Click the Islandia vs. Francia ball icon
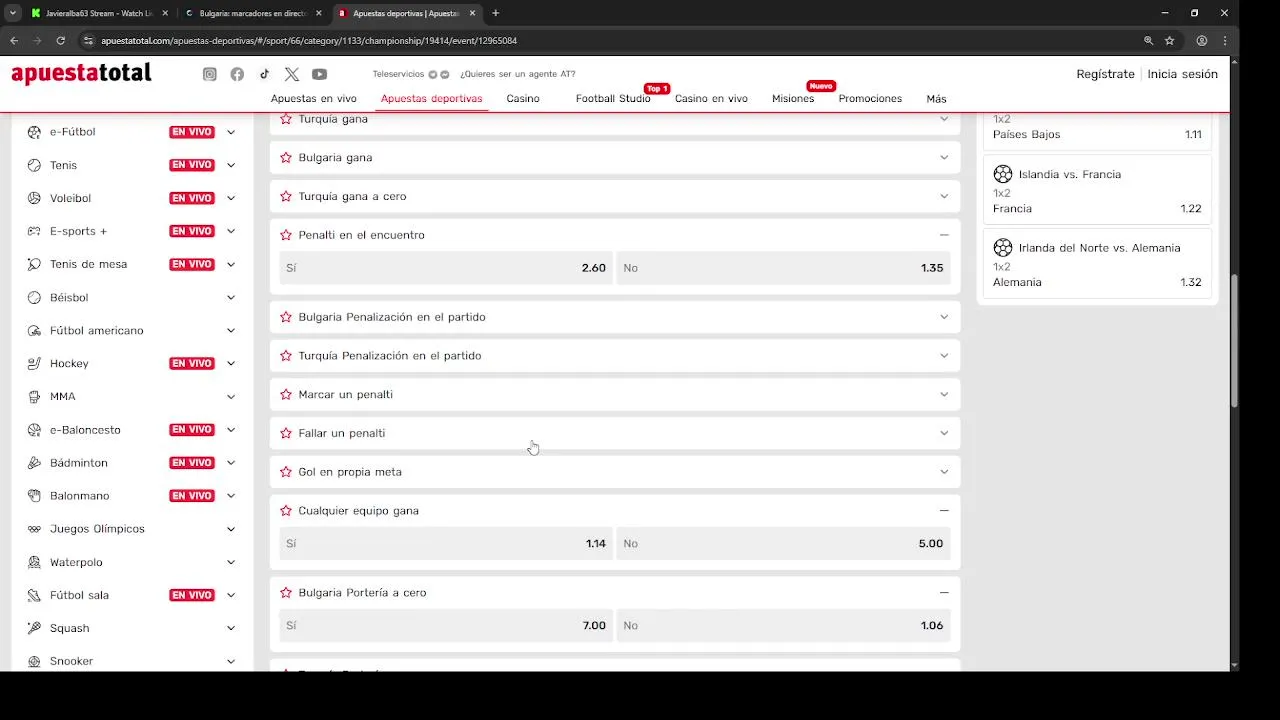 1003,174
